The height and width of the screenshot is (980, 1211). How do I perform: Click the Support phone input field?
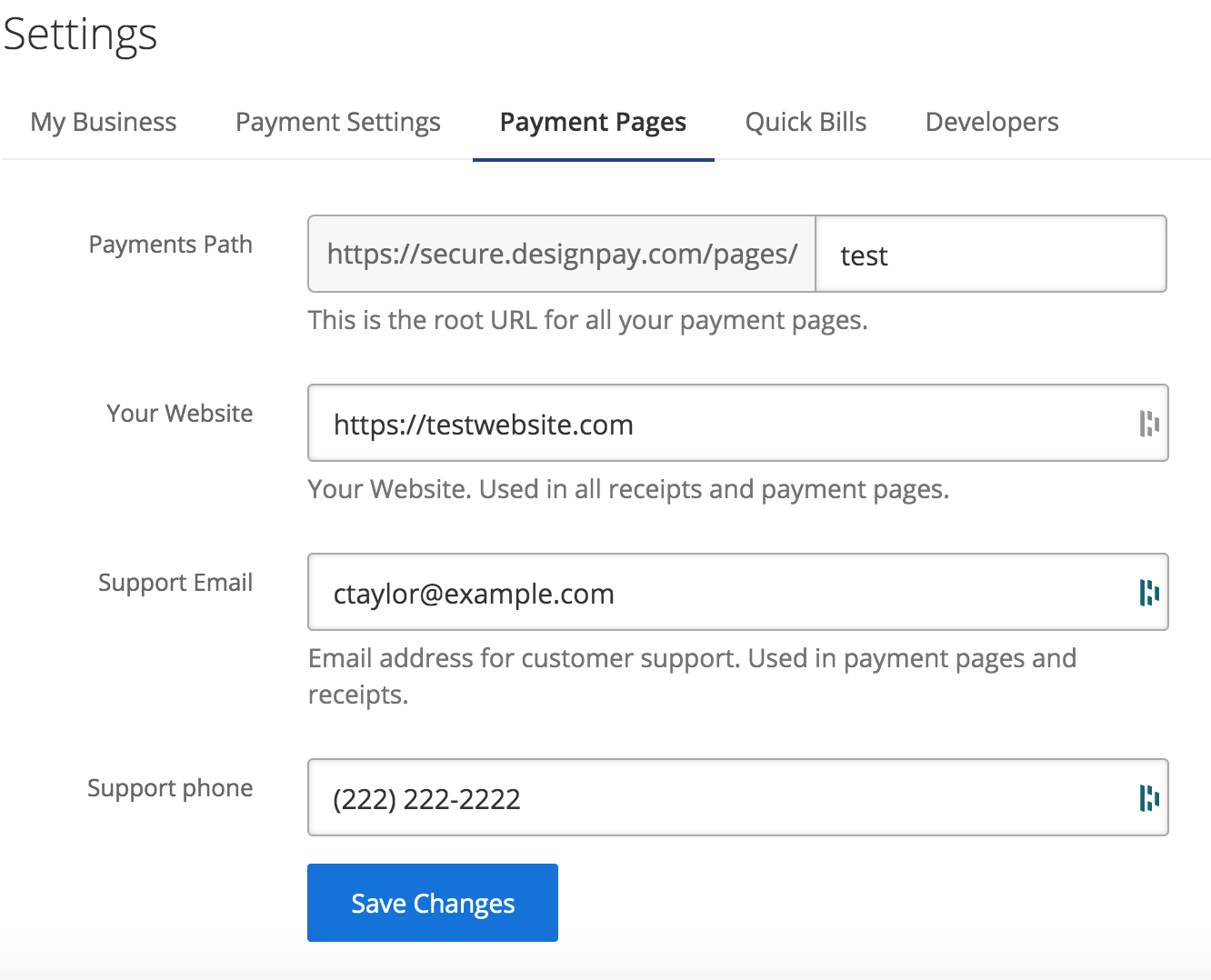[738, 797]
